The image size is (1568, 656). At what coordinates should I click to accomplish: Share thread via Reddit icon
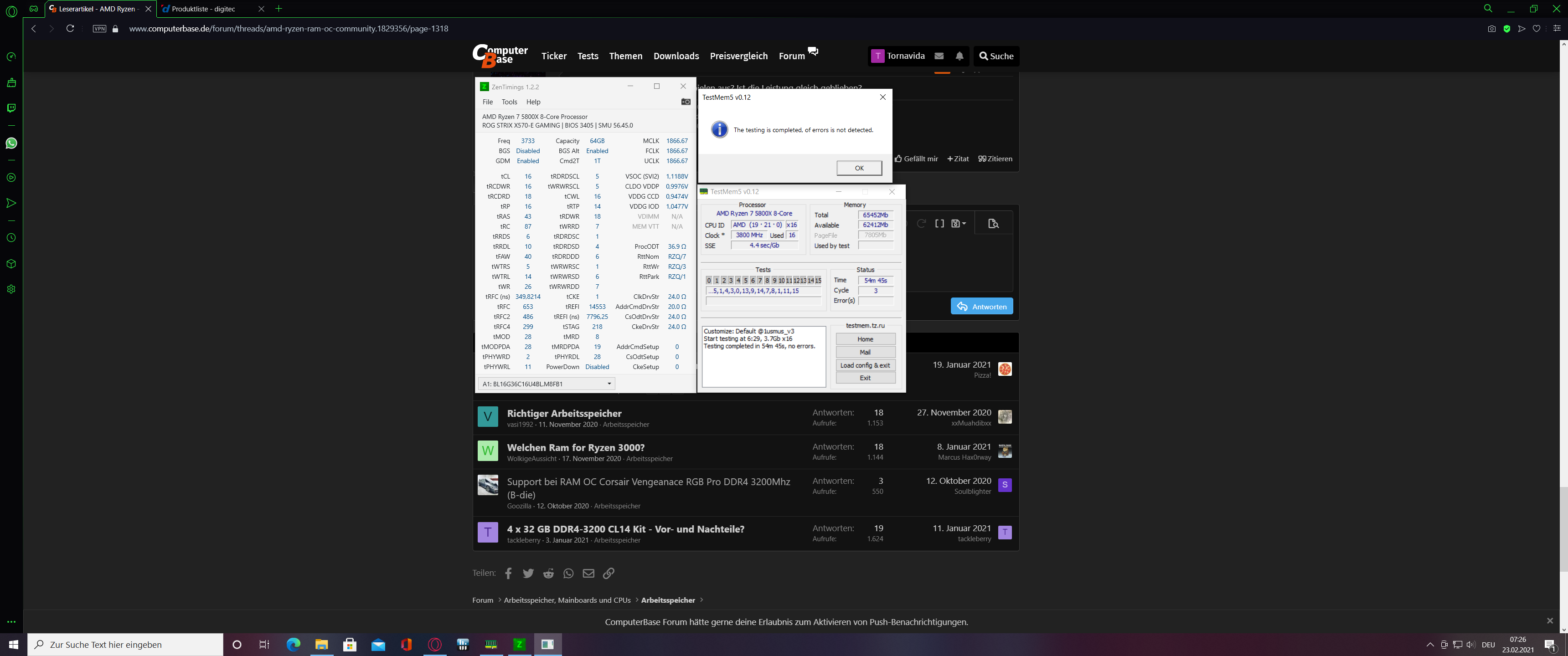click(548, 573)
